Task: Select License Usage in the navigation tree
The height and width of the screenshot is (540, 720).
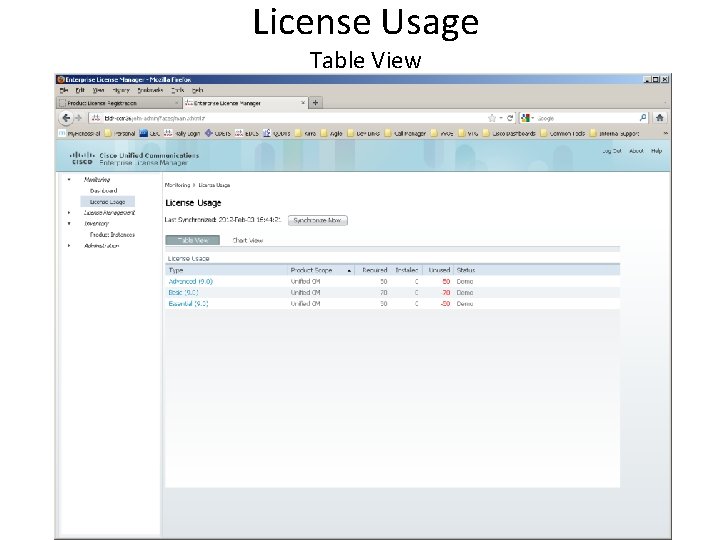Action: pos(107,202)
